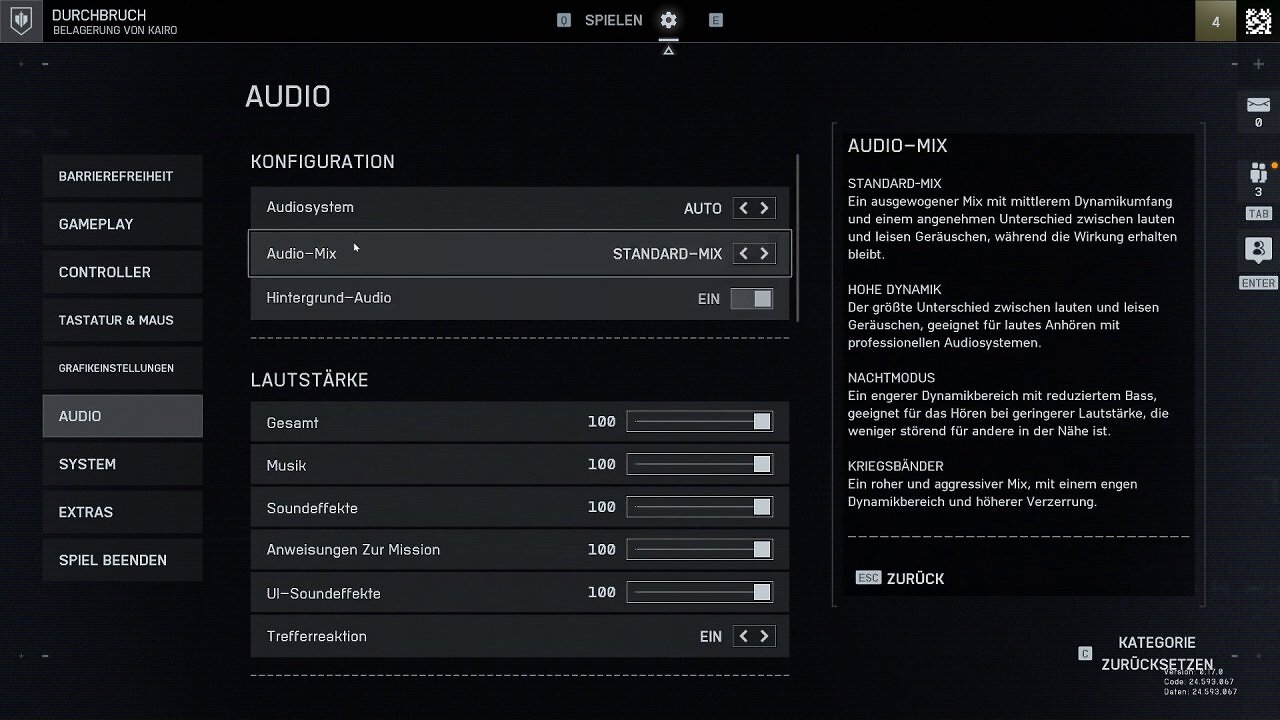Screen dimensions: 1280x720
Task: Switch Audio-Mix to previous option
Action: click(x=743, y=254)
